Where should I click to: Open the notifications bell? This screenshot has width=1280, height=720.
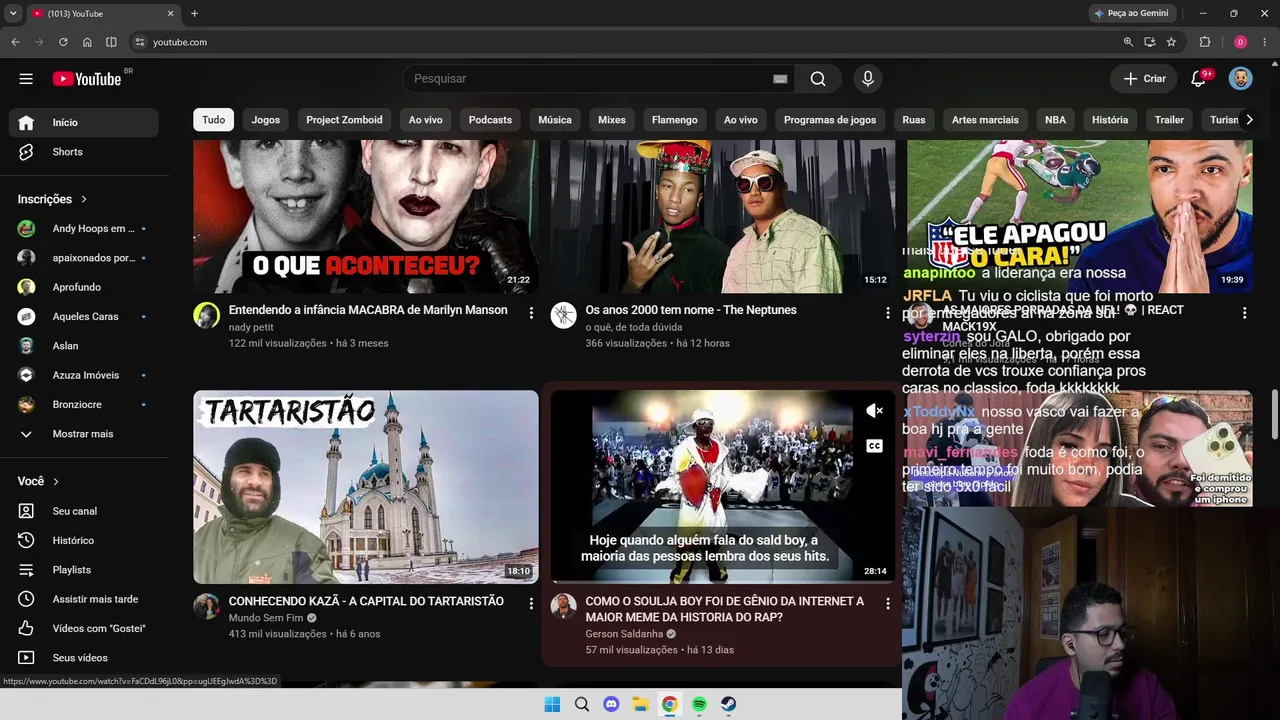[x=1198, y=79]
